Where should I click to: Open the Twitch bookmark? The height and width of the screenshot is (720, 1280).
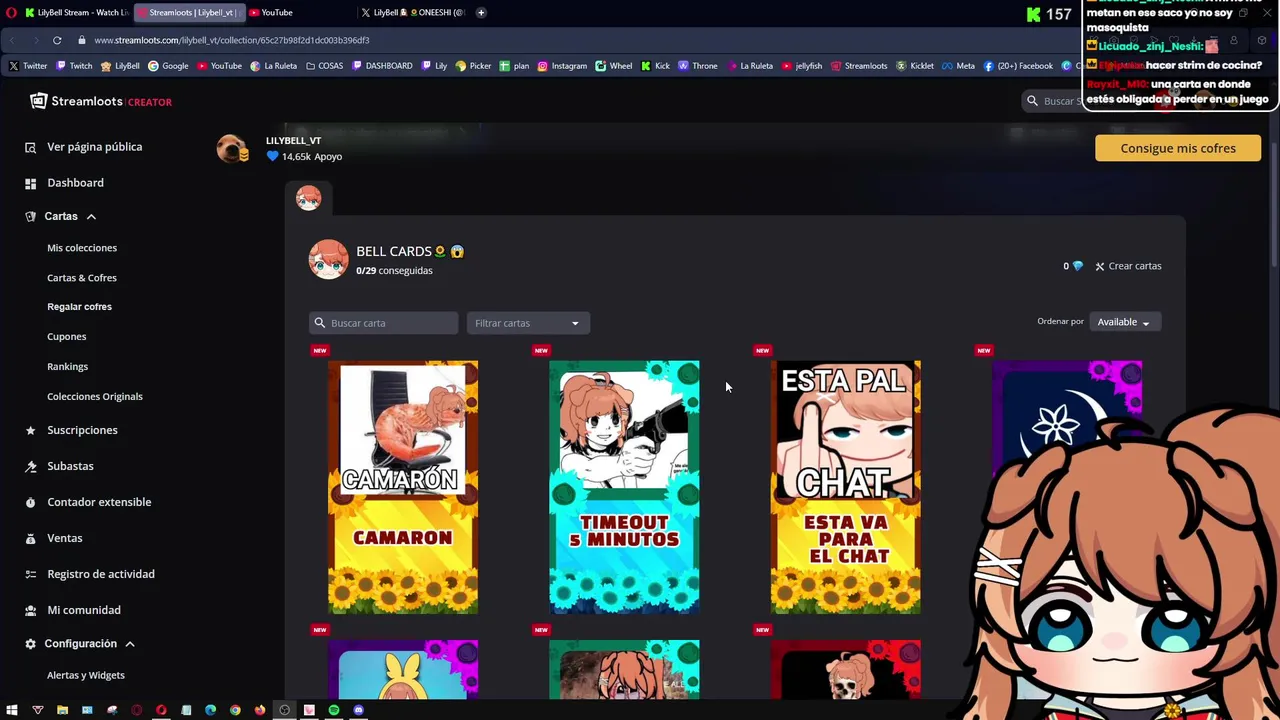pos(74,66)
